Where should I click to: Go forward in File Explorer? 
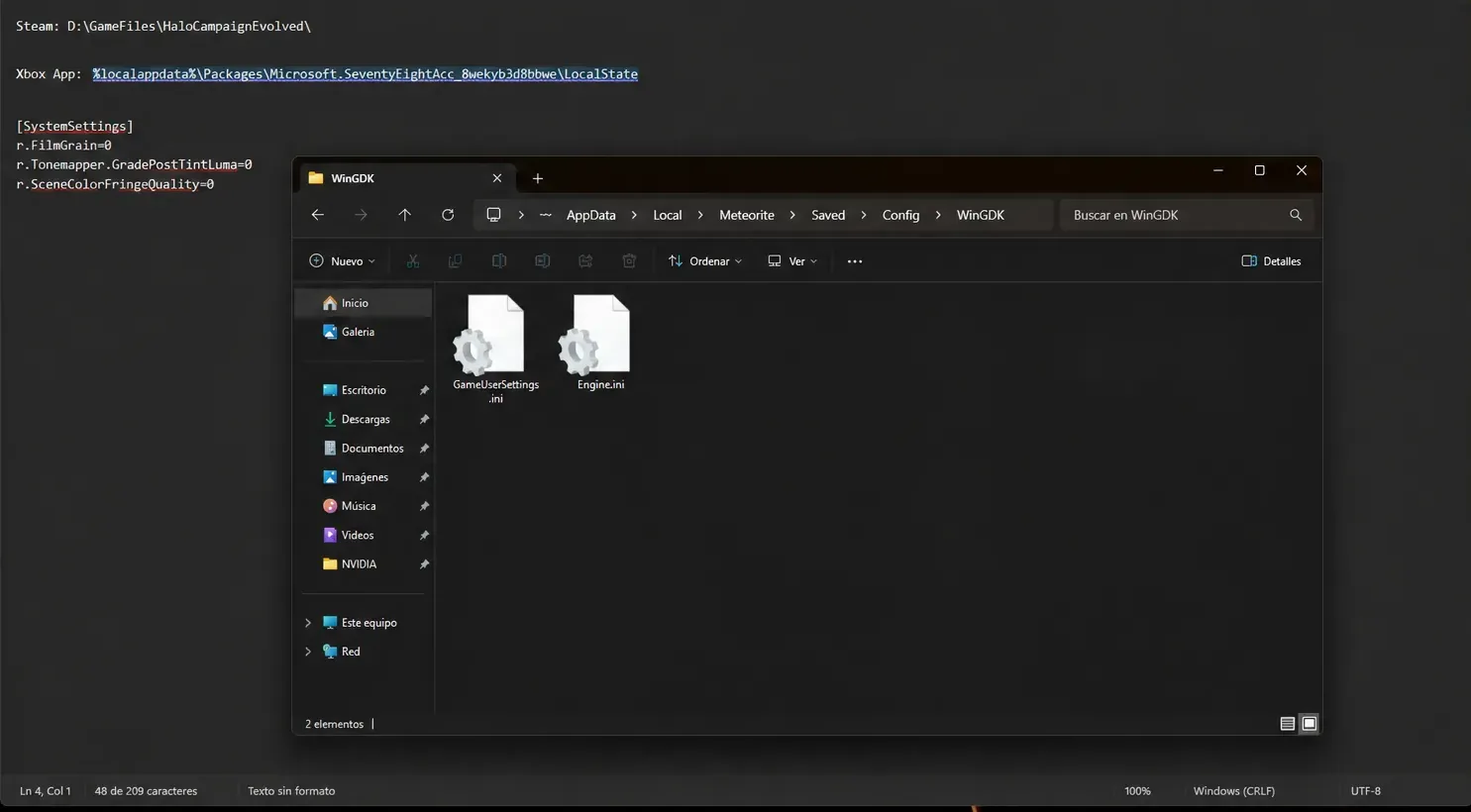[x=361, y=215]
